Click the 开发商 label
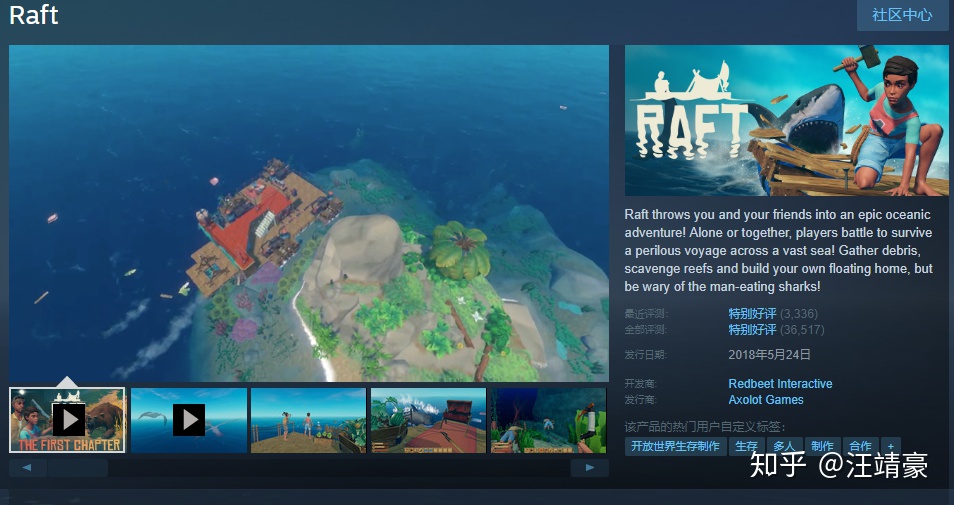 click(x=641, y=384)
